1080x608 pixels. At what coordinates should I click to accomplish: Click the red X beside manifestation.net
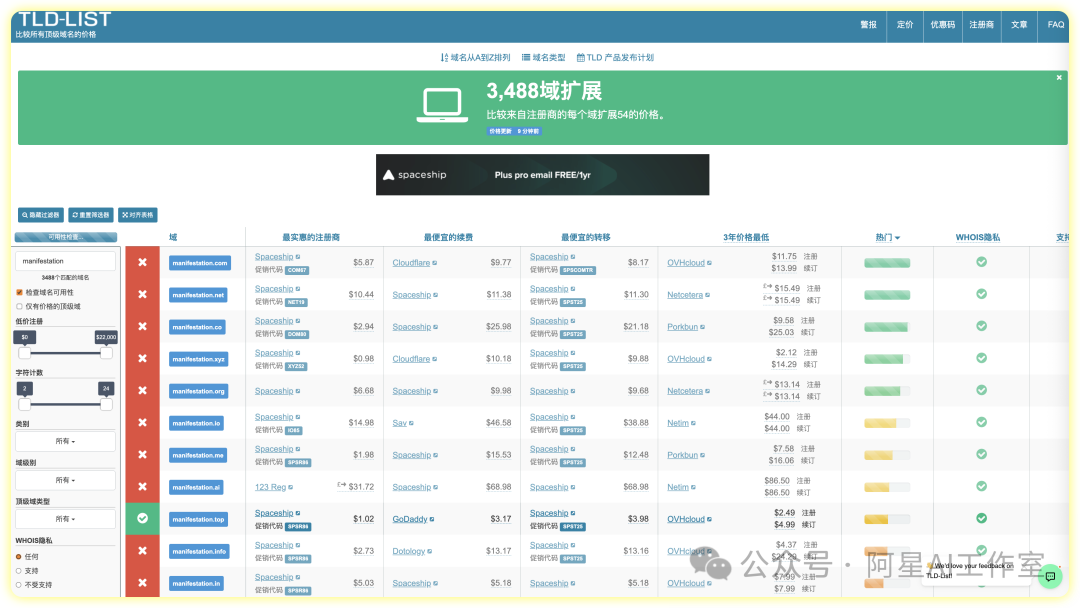coord(143,294)
